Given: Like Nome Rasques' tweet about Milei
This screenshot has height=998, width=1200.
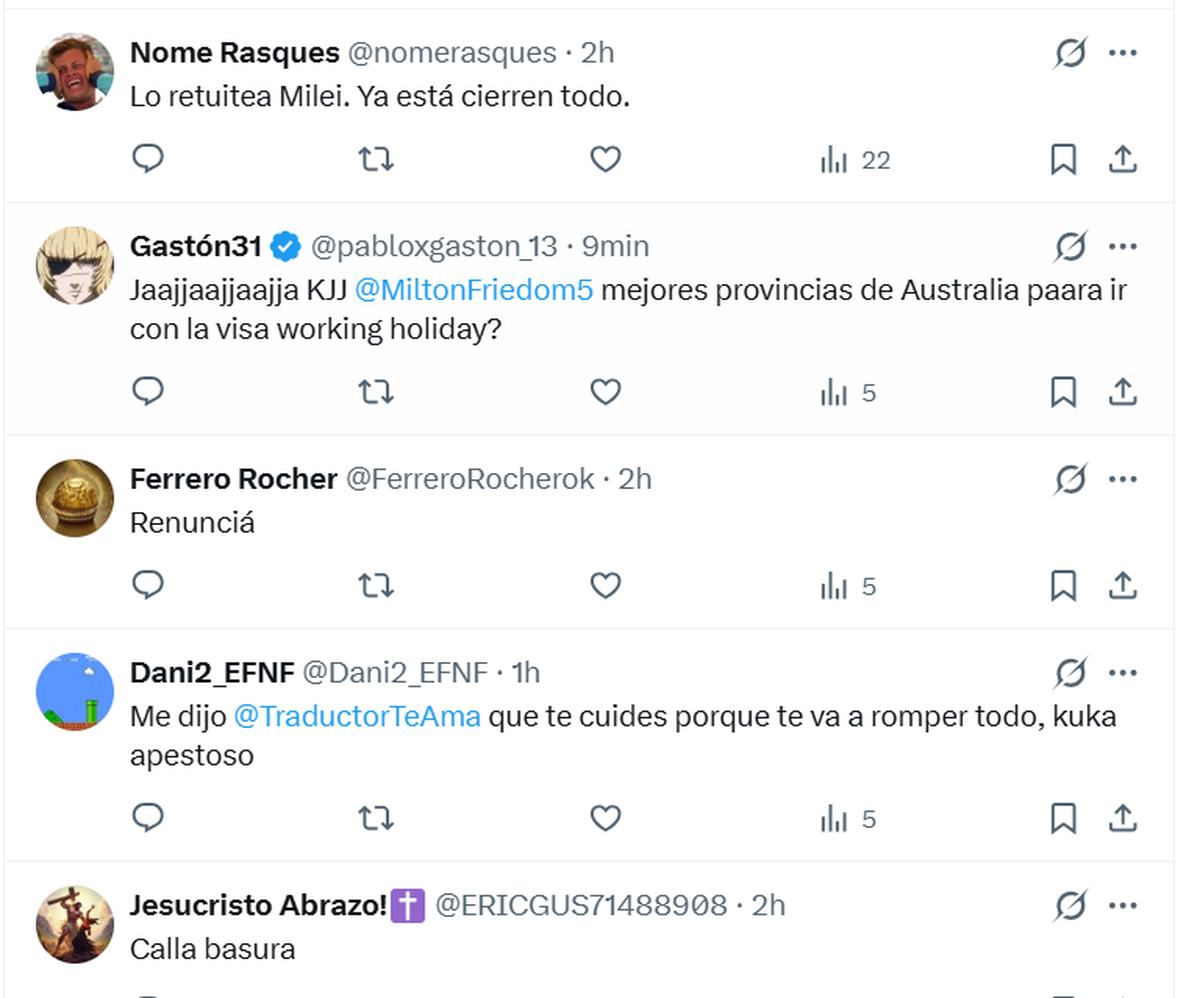Looking at the screenshot, I should (x=605, y=159).
